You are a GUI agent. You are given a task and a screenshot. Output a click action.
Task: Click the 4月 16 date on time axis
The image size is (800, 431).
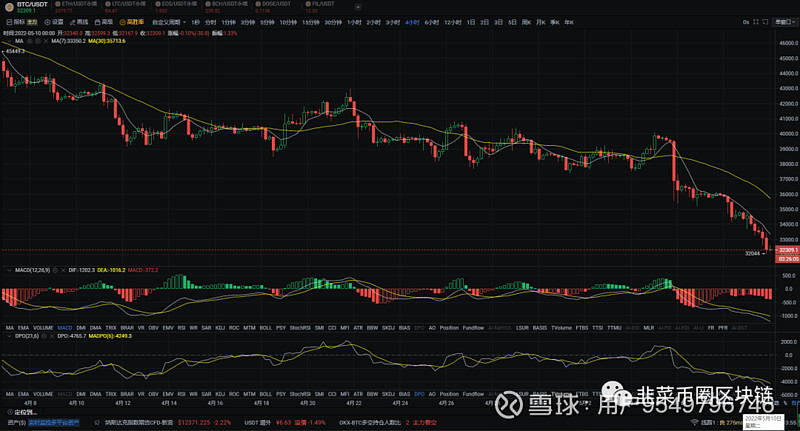point(215,403)
